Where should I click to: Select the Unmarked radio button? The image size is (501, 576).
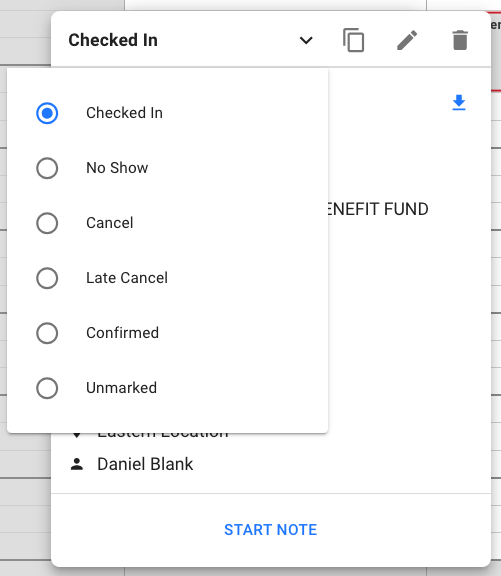pyautogui.click(x=47, y=388)
